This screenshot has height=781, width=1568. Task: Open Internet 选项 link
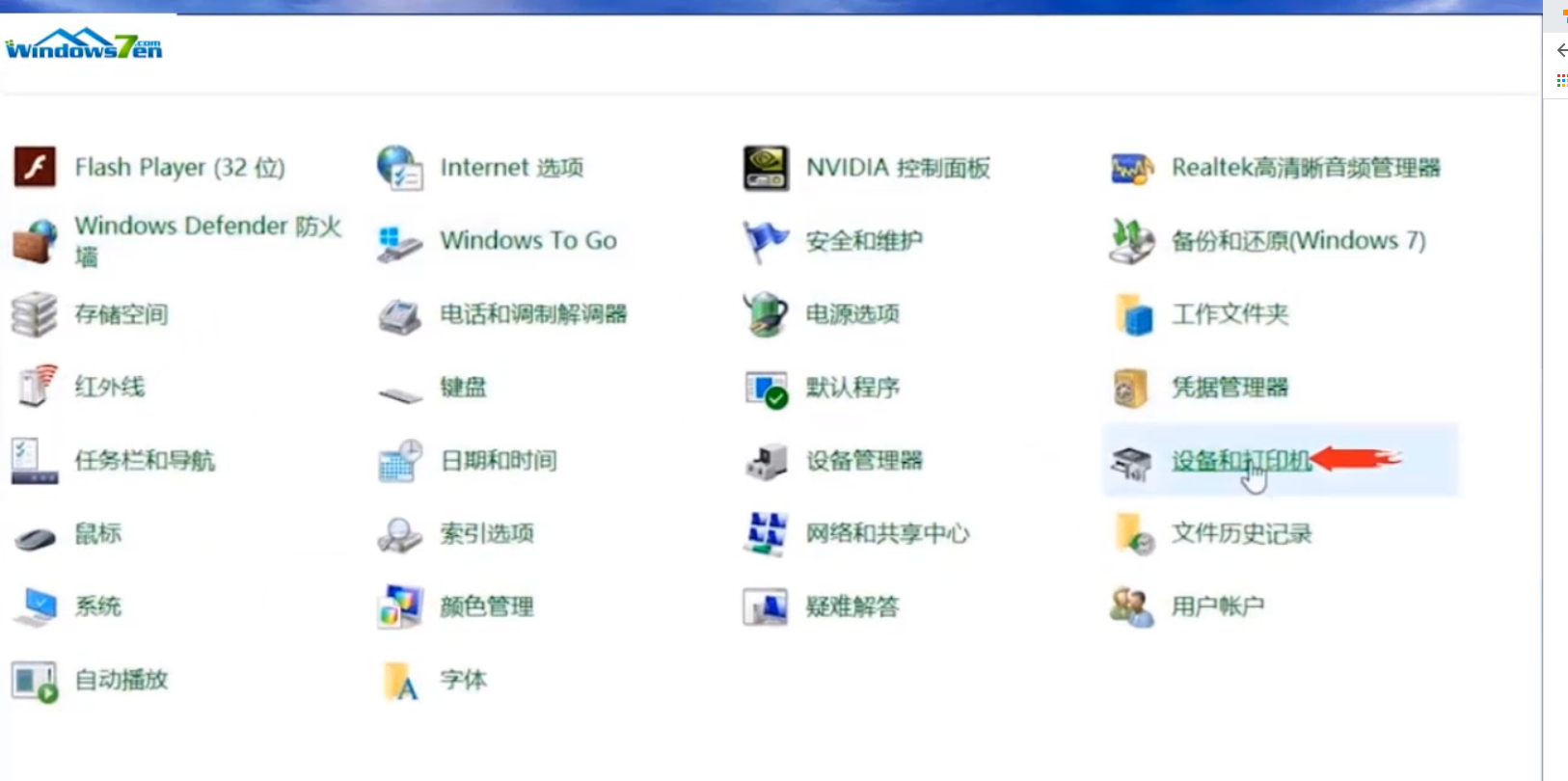[x=511, y=168]
